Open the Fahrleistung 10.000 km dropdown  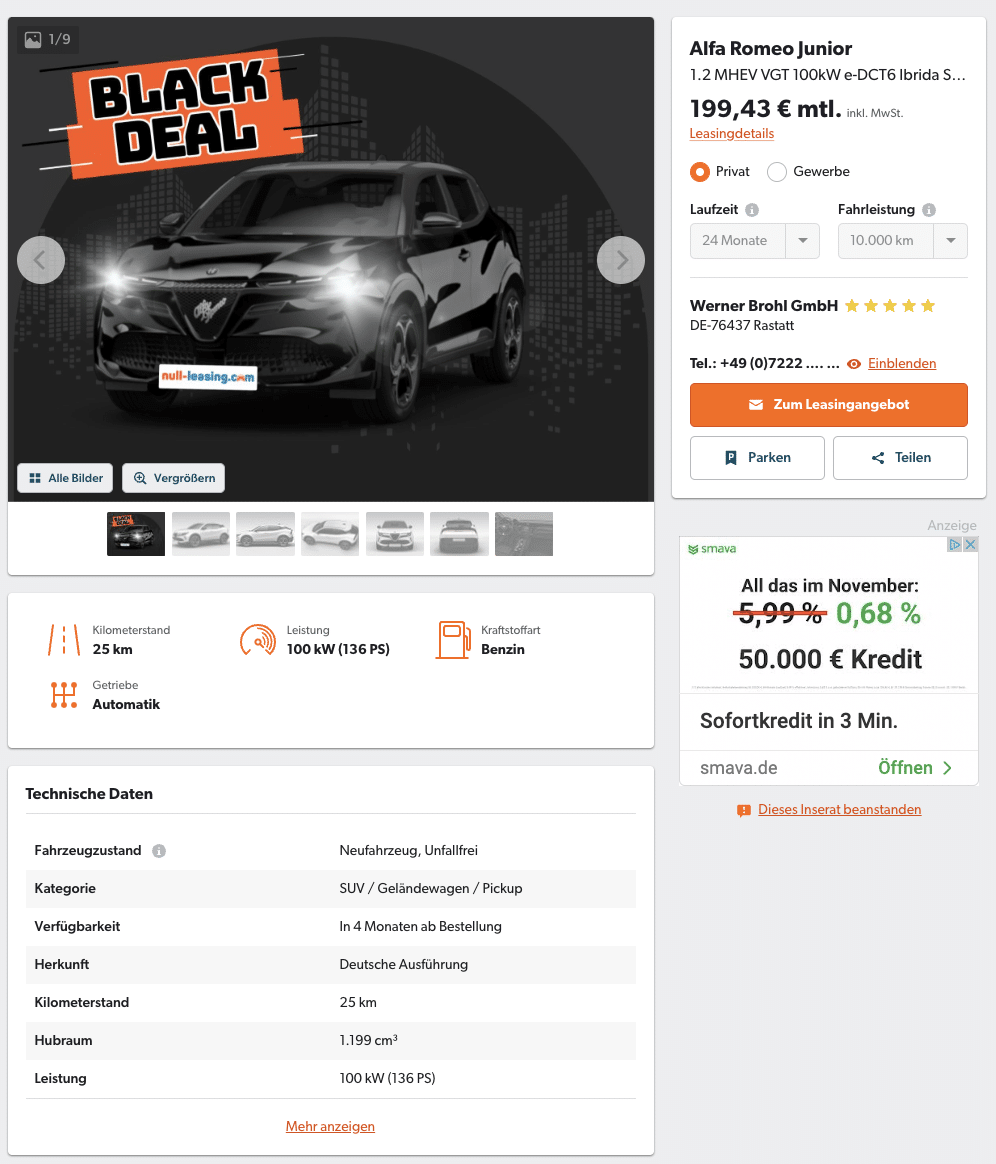pos(902,241)
